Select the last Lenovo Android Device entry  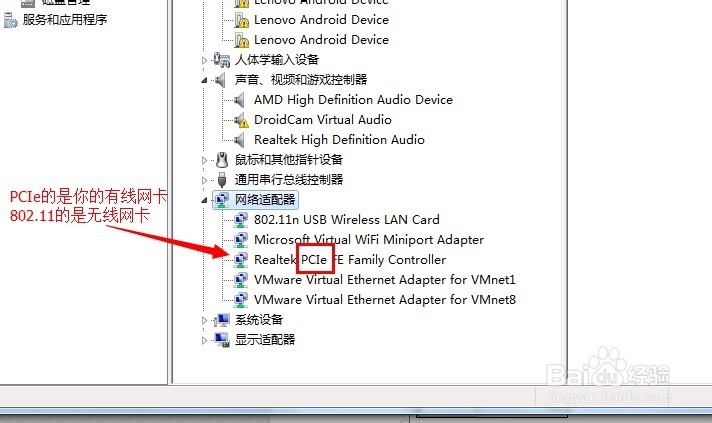321,40
